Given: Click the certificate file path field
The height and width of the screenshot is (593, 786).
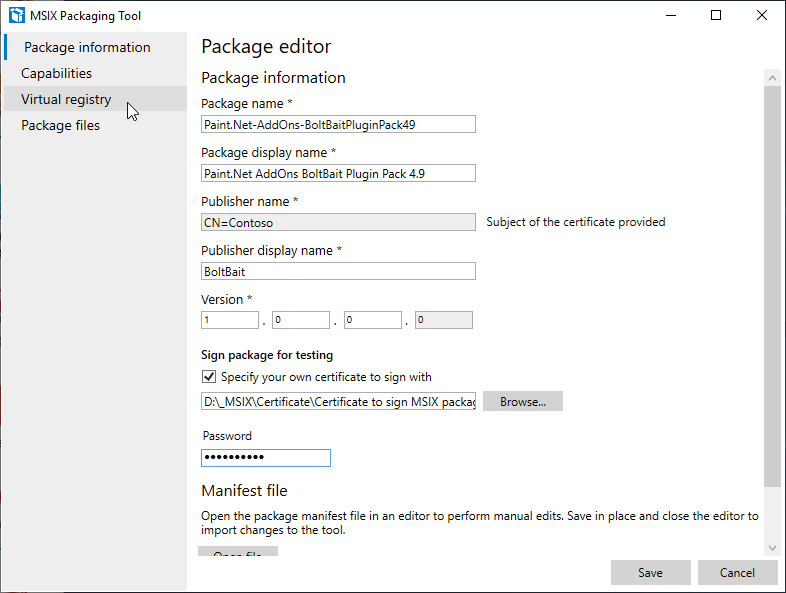Looking at the screenshot, I should pyautogui.click(x=338, y=401).
